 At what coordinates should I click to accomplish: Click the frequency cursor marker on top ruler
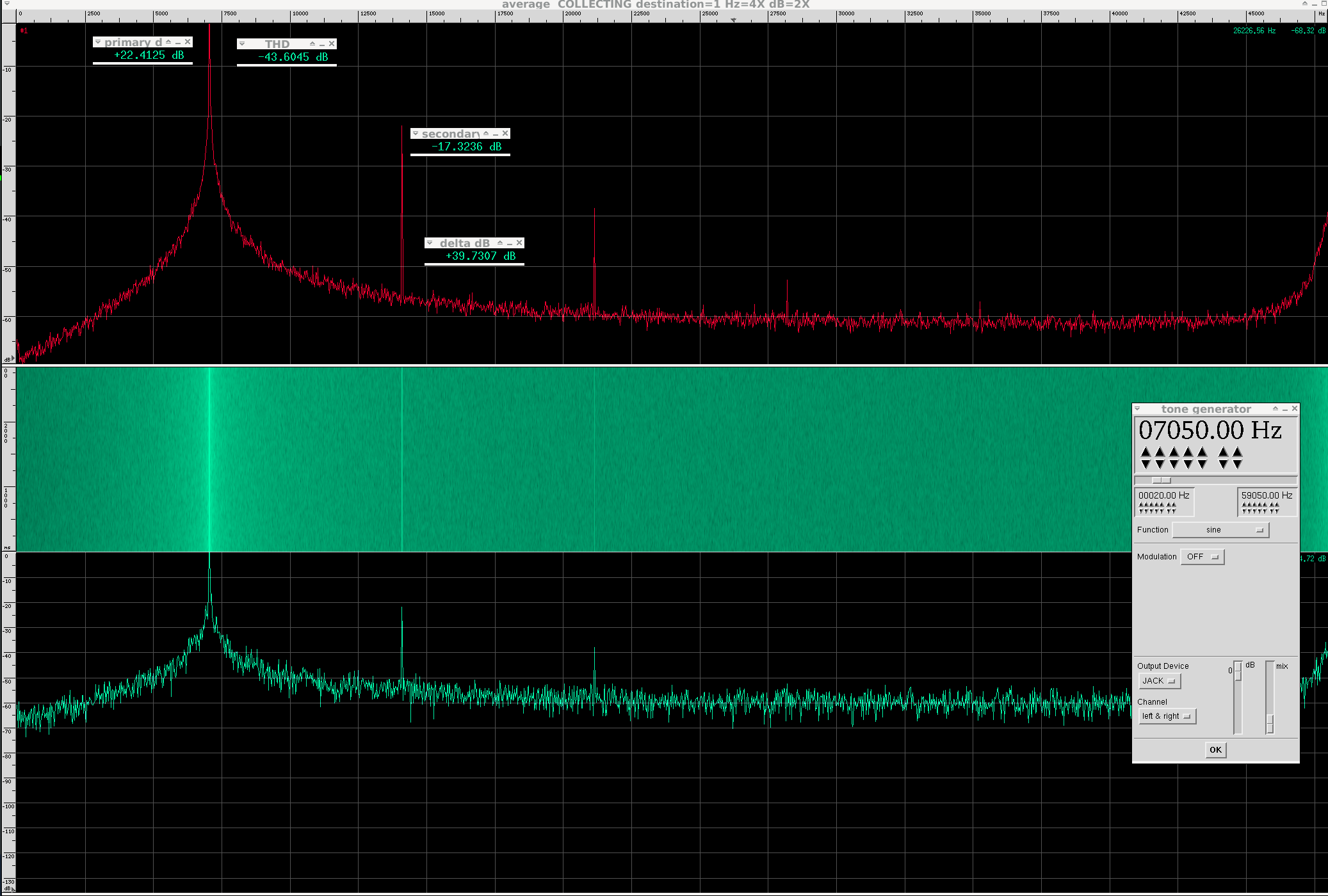[734, 20]
